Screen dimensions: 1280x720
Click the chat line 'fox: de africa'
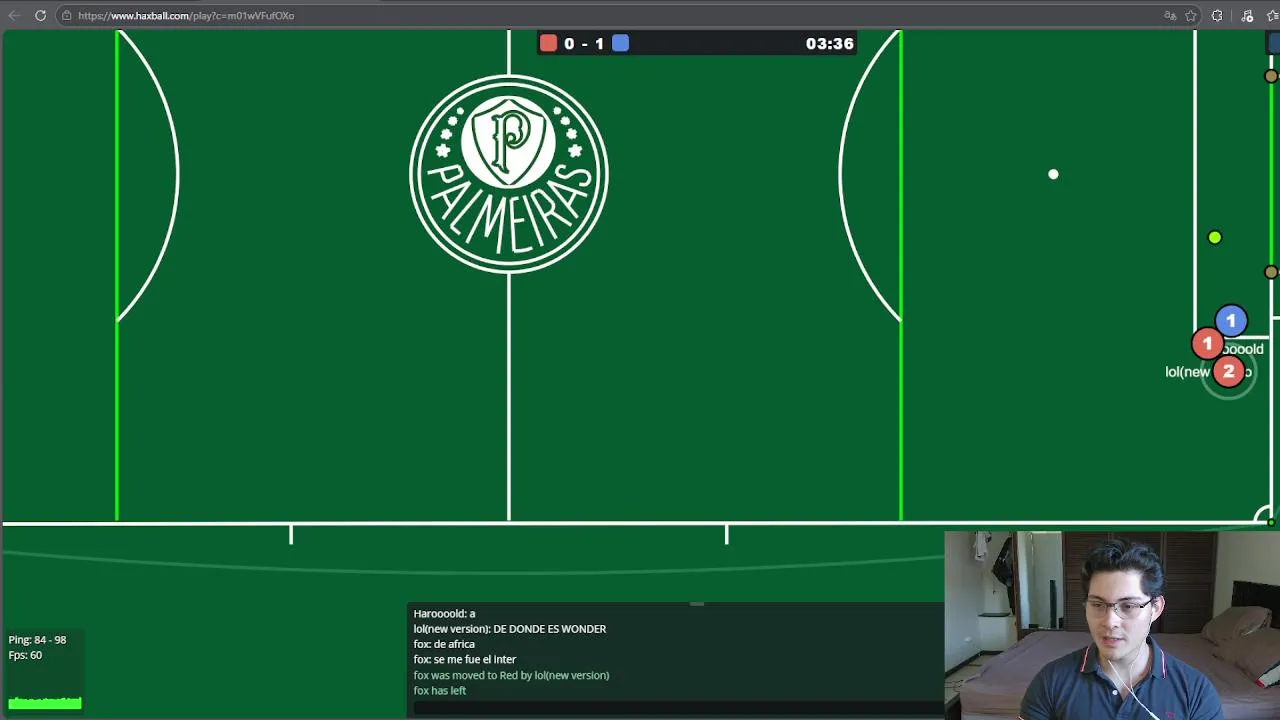click(x=444, y=644)
